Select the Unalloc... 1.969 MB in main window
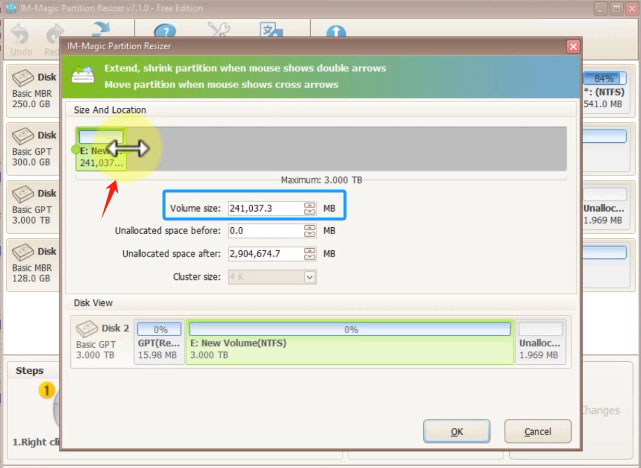This screenshot has width=641, height=468. pyautogui.click(x=604, y=207)
